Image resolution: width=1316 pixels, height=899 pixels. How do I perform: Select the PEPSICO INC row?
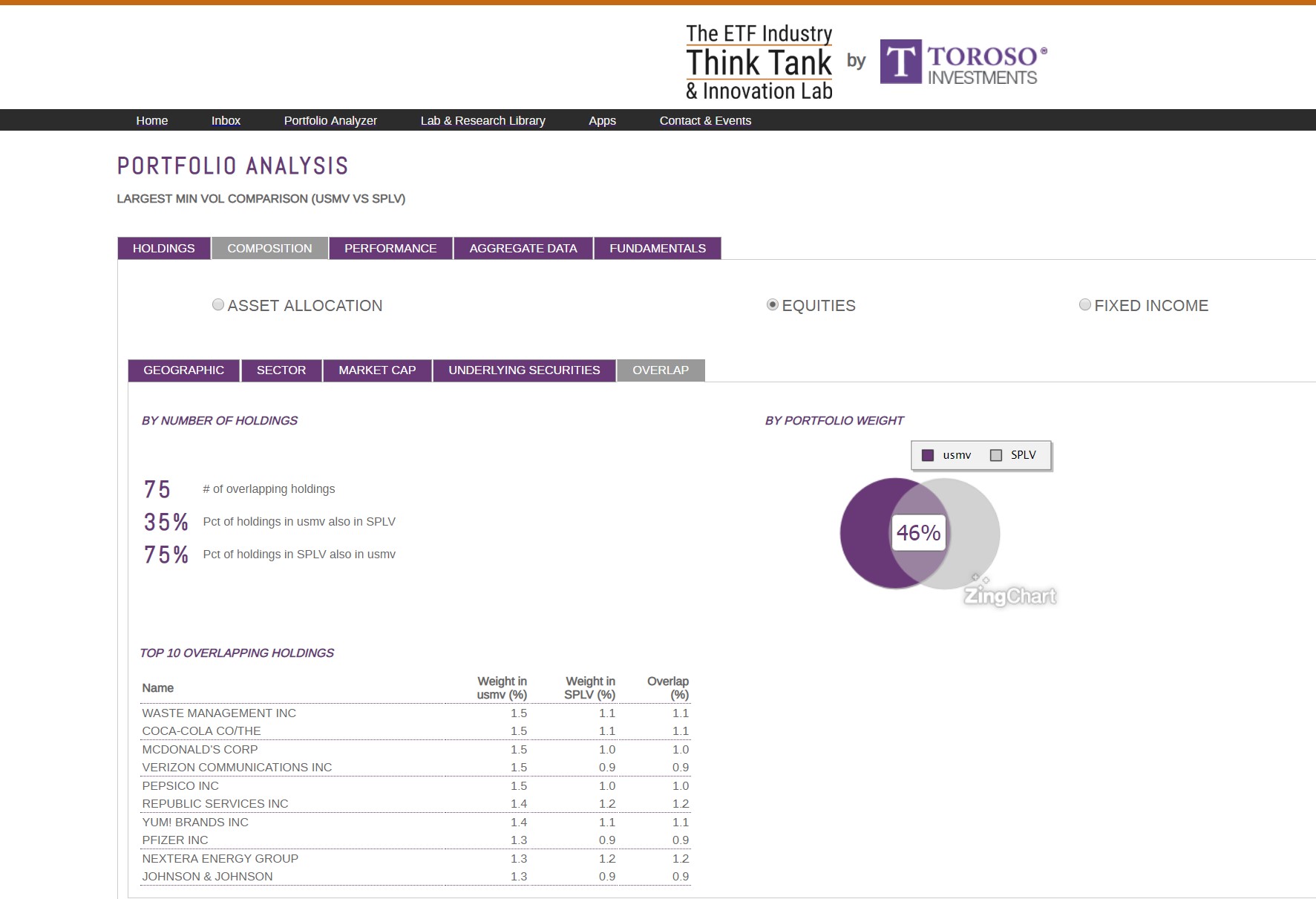[x=416, y=786]
